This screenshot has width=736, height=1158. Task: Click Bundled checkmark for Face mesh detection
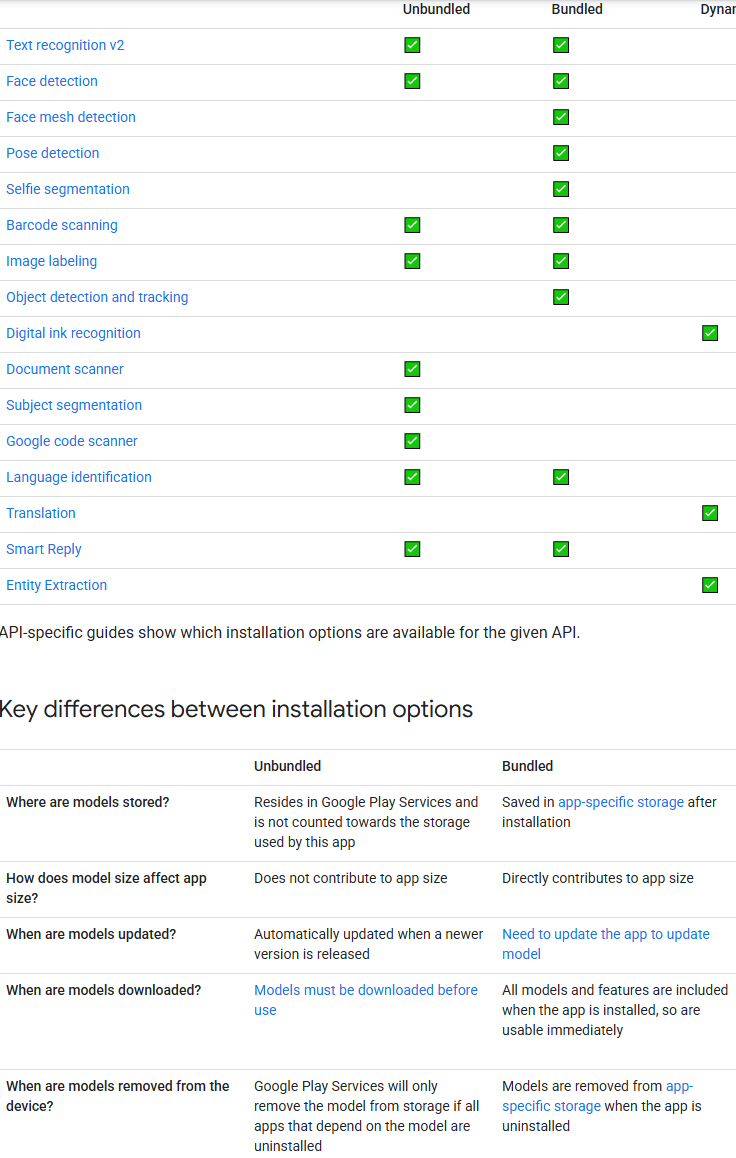point(561,117)
